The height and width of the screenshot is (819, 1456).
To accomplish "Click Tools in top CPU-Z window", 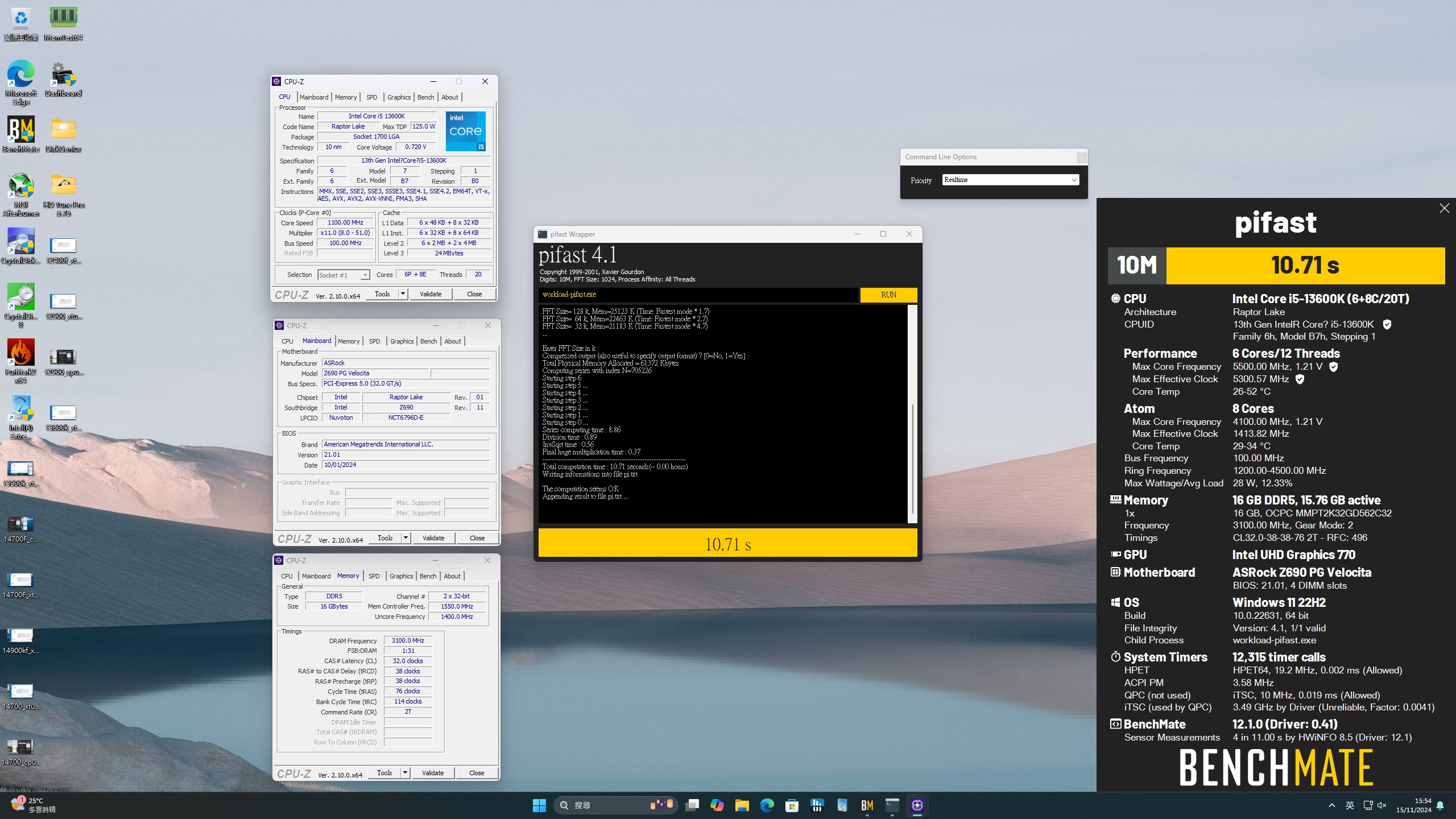I will click(x=382, y=294).
